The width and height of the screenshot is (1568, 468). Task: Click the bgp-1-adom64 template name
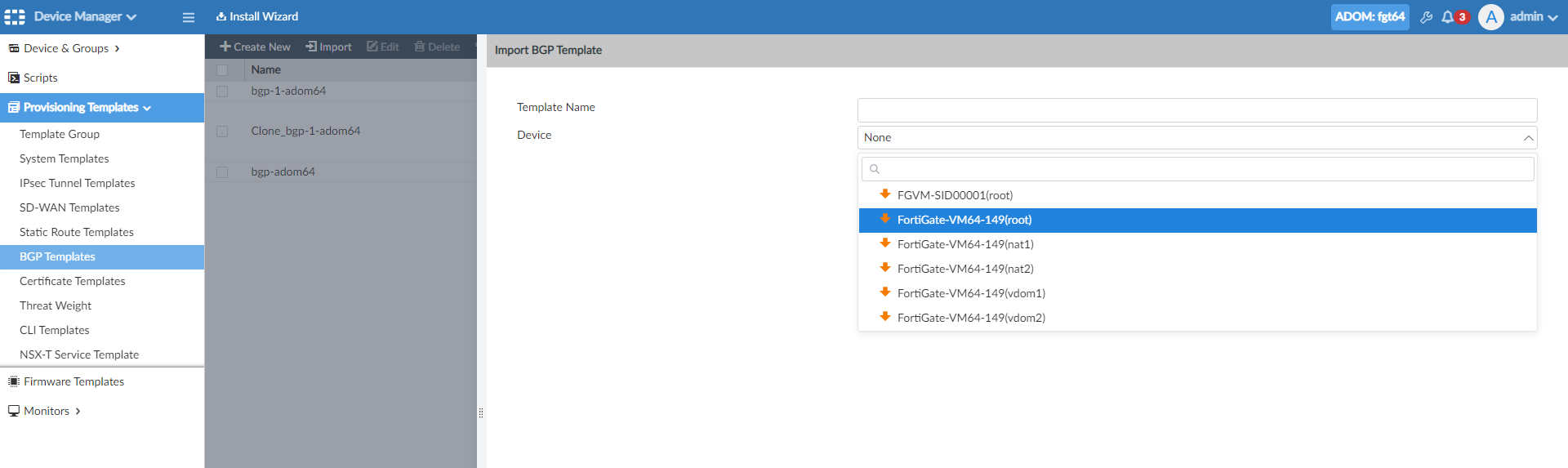tap(288, 91)
